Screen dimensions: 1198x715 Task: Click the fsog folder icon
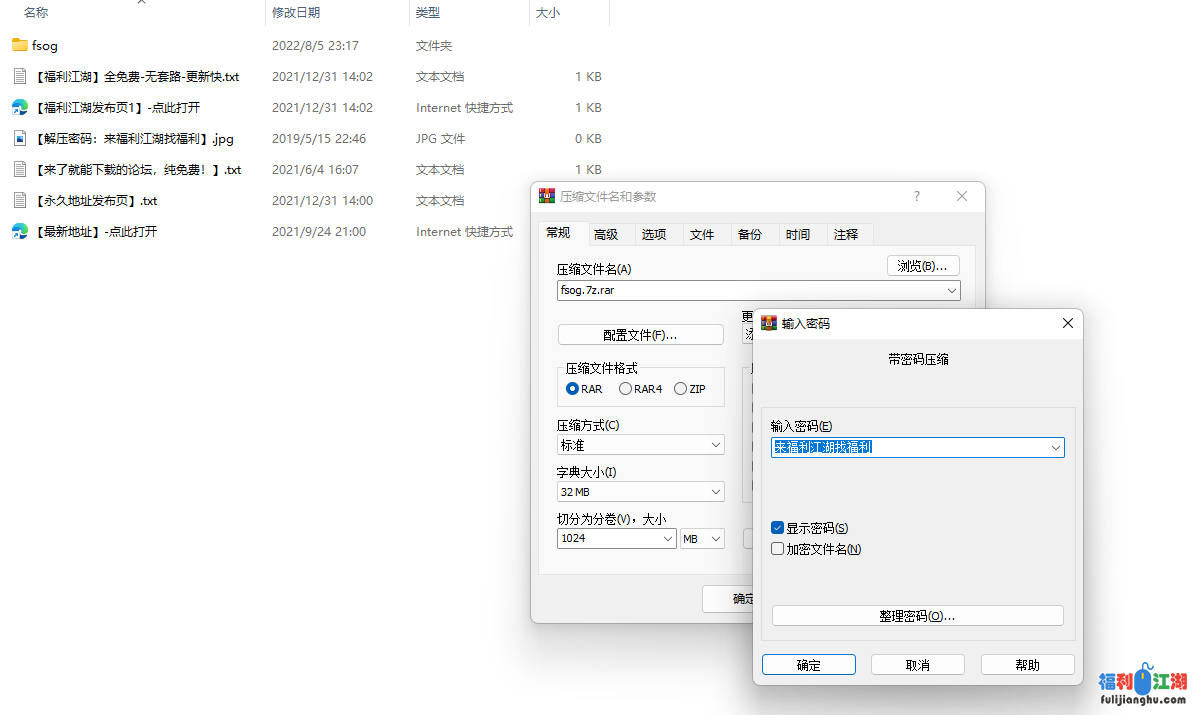(x=19, y=45)
